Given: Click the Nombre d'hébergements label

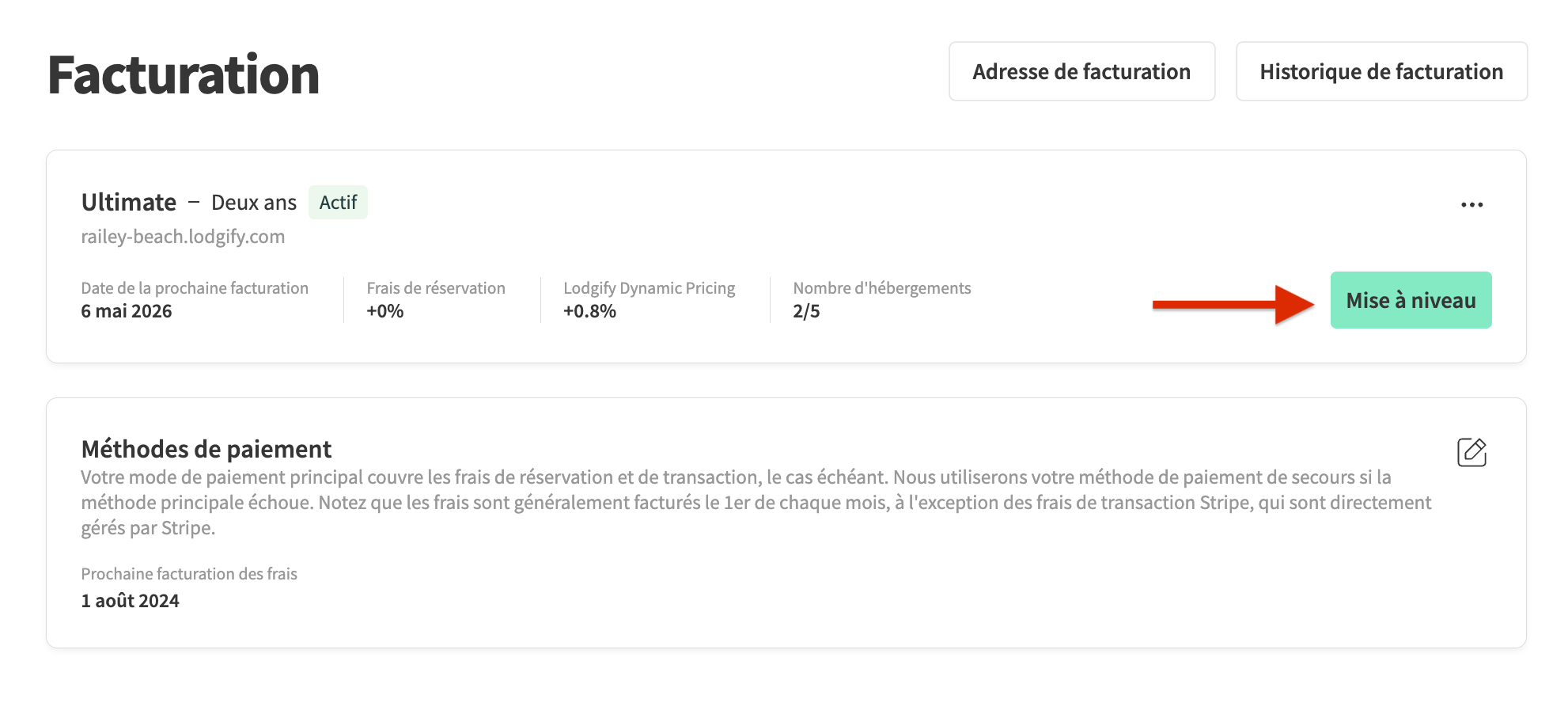Looking at the screenshot, I should pos(881,288).
